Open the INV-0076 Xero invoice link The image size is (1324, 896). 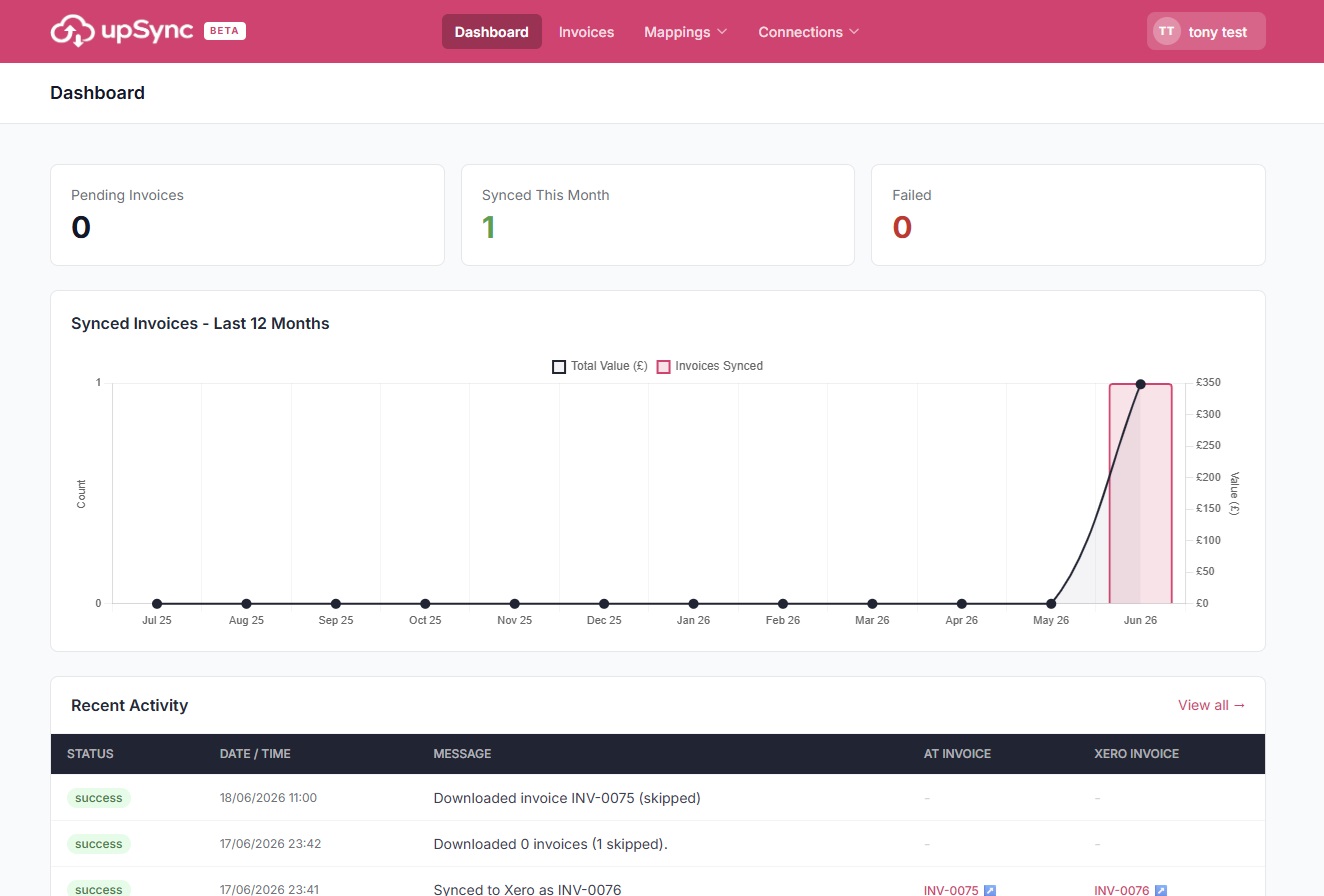[1122, 890]
